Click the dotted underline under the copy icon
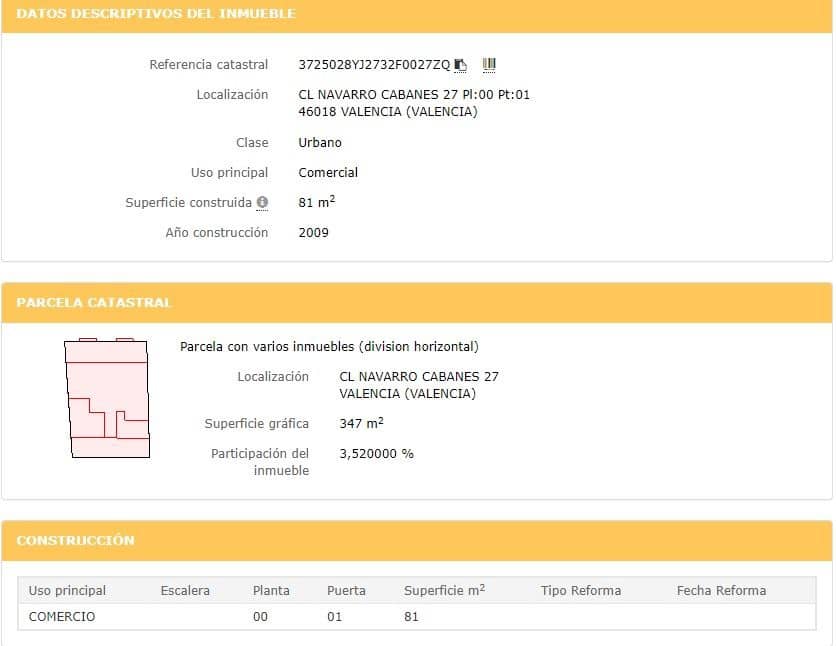This screenshot has height=646, width=836. (x=459, y=73)
